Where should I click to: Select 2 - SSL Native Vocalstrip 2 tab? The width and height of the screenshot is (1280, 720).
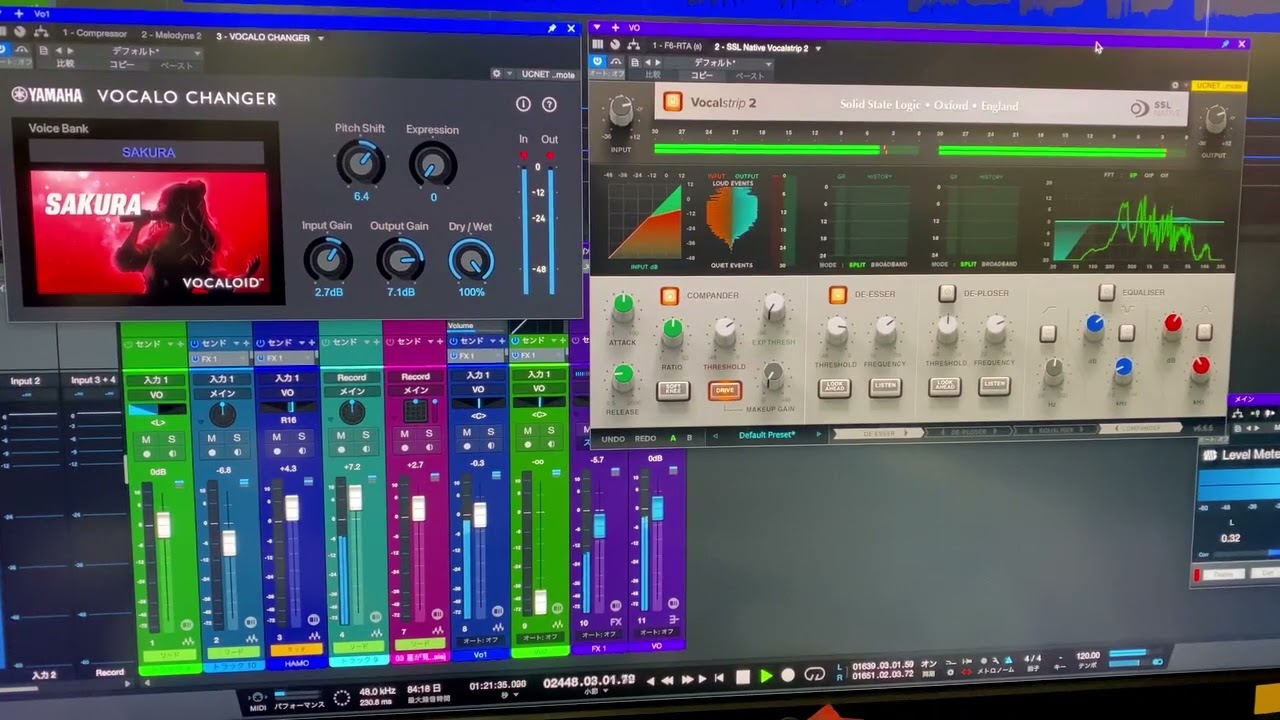click(x=761, y=48)
